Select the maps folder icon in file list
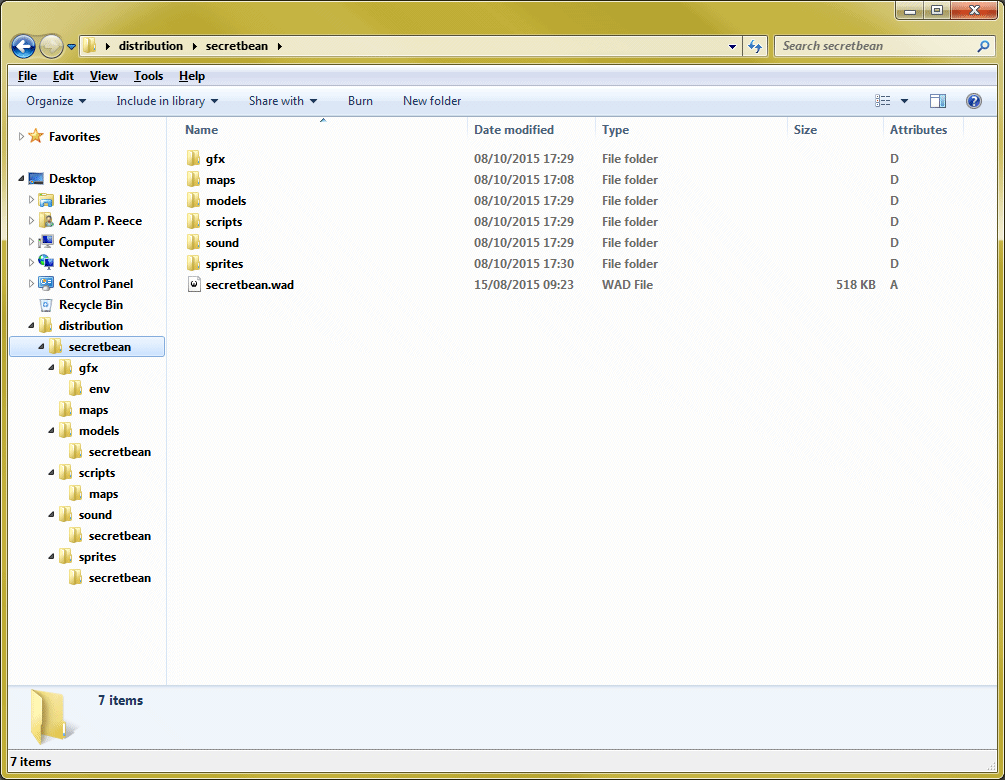 coord(194,179)
